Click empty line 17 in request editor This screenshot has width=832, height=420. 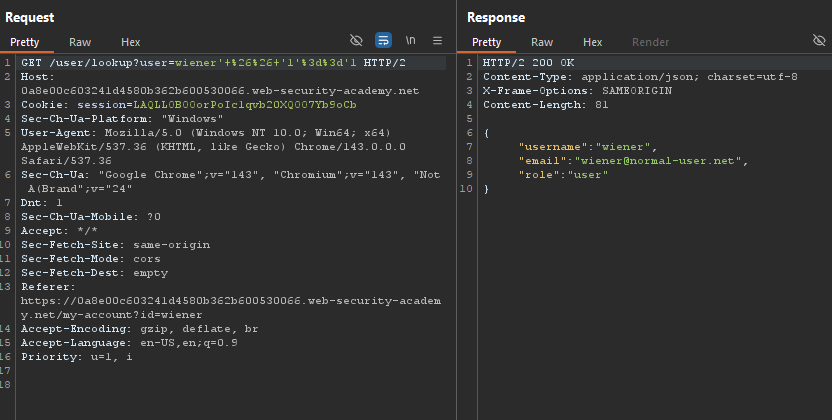click(x=230, y=371)
